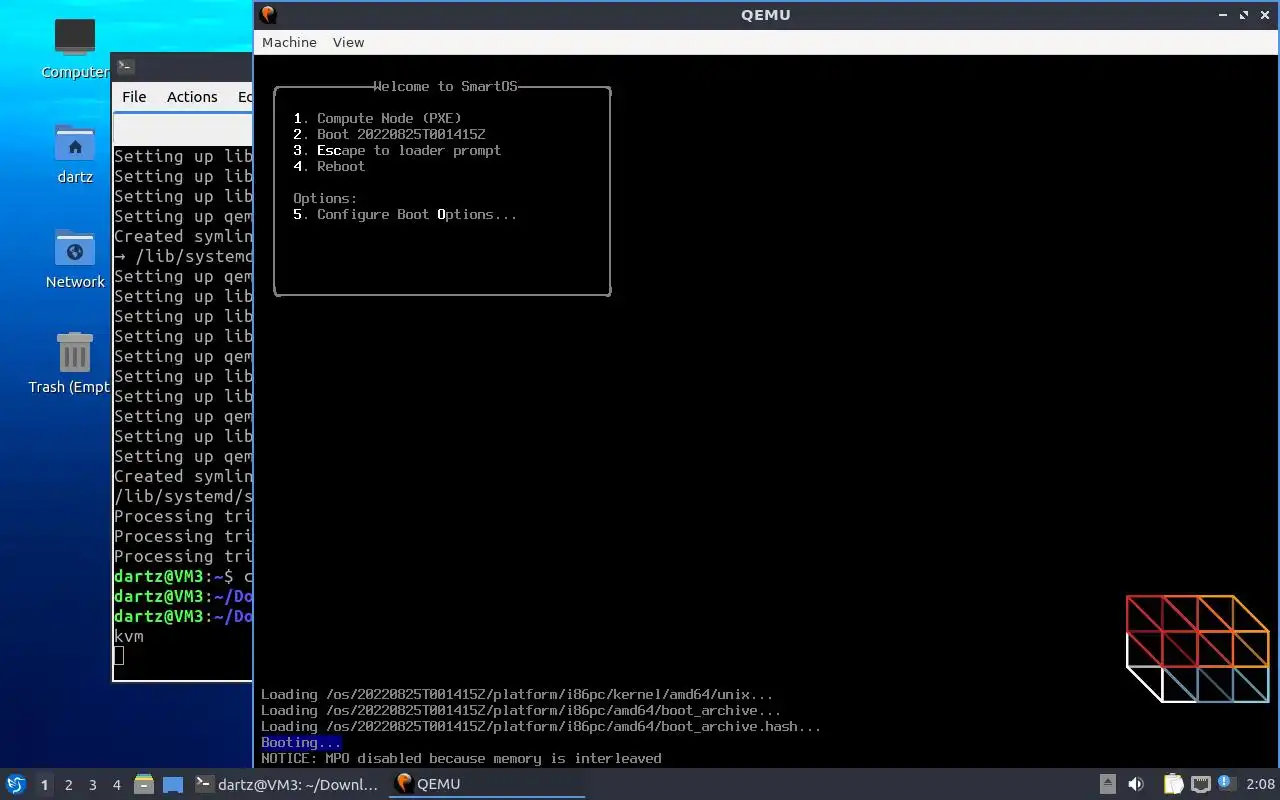Switch to the dartz@VM3 terminal taskbar entry
Image resolution: width=1280 pixels, height=800 pixels.
click(x=287, y=784)
